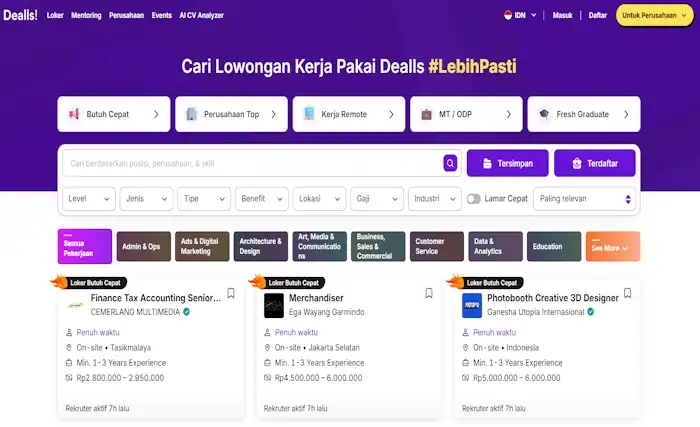
Task: Open the Events menu item
Action: pyautogui.click(x=162, y=15)
